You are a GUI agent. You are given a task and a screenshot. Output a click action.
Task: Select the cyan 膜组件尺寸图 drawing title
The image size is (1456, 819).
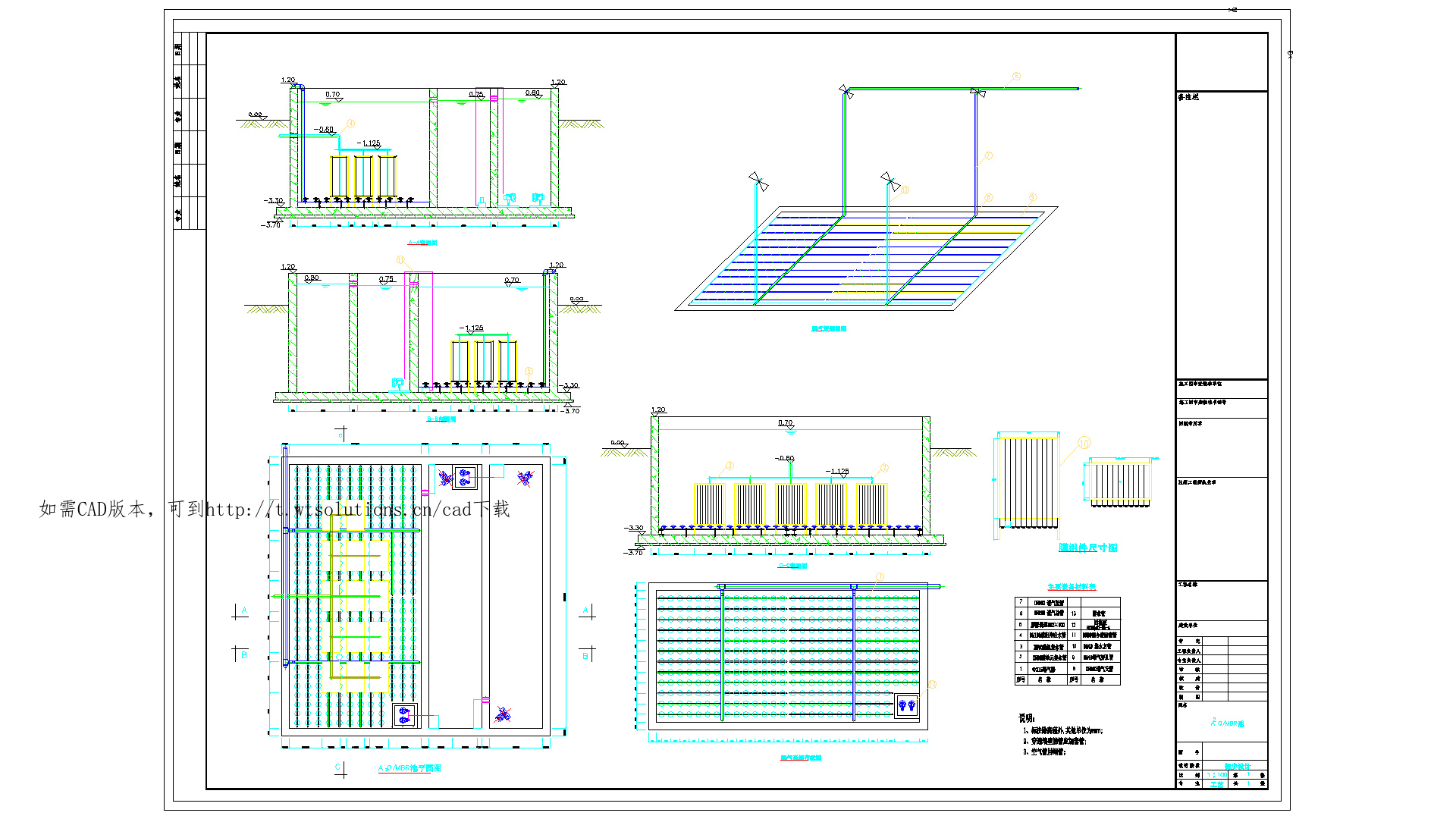click(x=1087, y=548)
